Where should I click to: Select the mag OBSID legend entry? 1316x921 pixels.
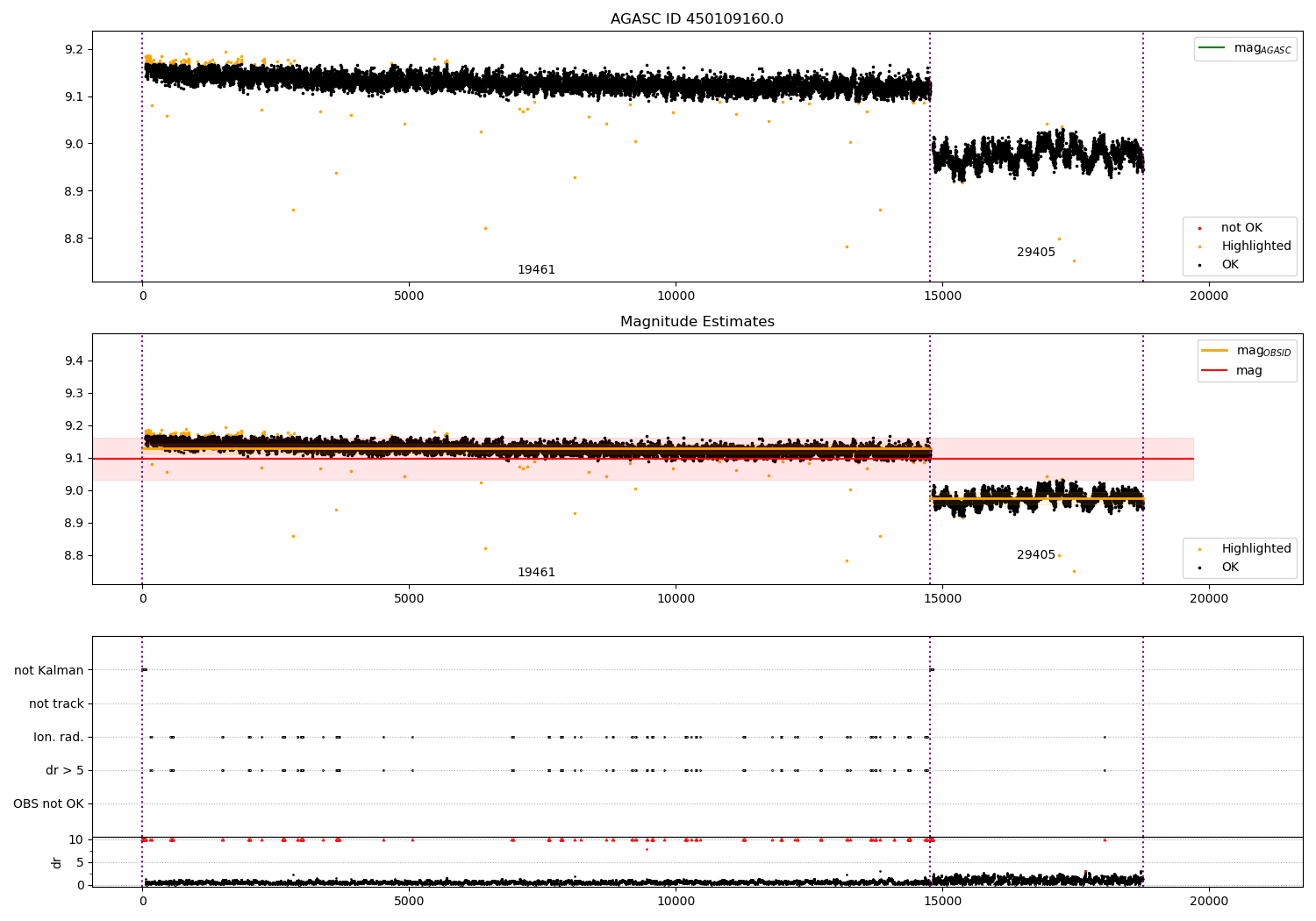coord(1247,351)
